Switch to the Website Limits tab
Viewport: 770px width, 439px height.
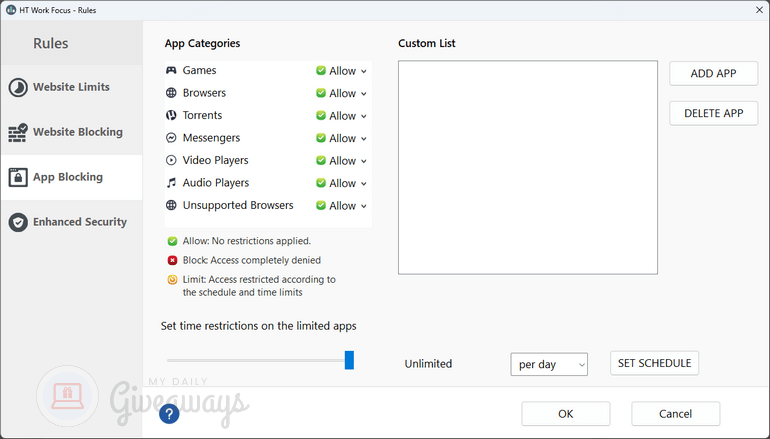71,87
